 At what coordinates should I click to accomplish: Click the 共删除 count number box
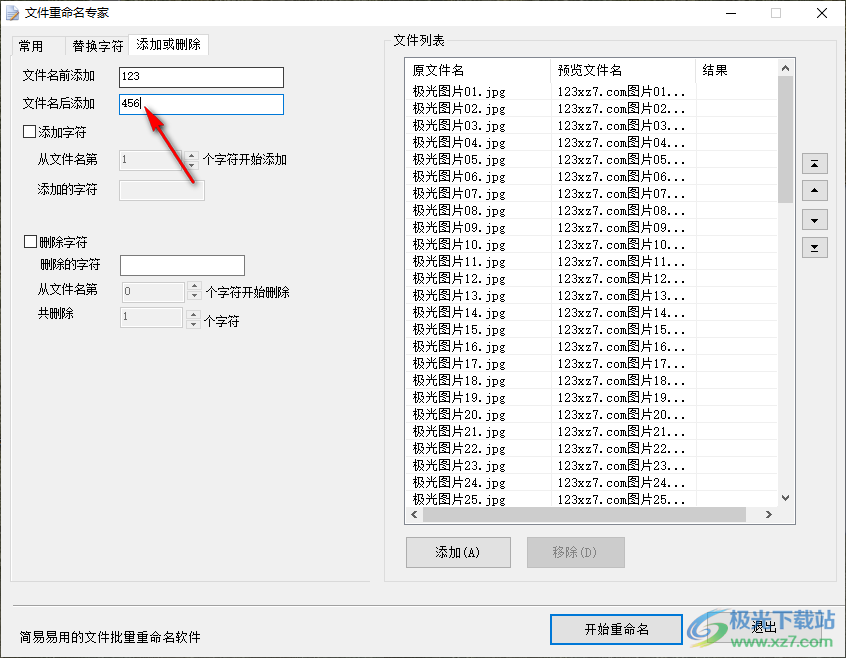[x=153, y=317]
